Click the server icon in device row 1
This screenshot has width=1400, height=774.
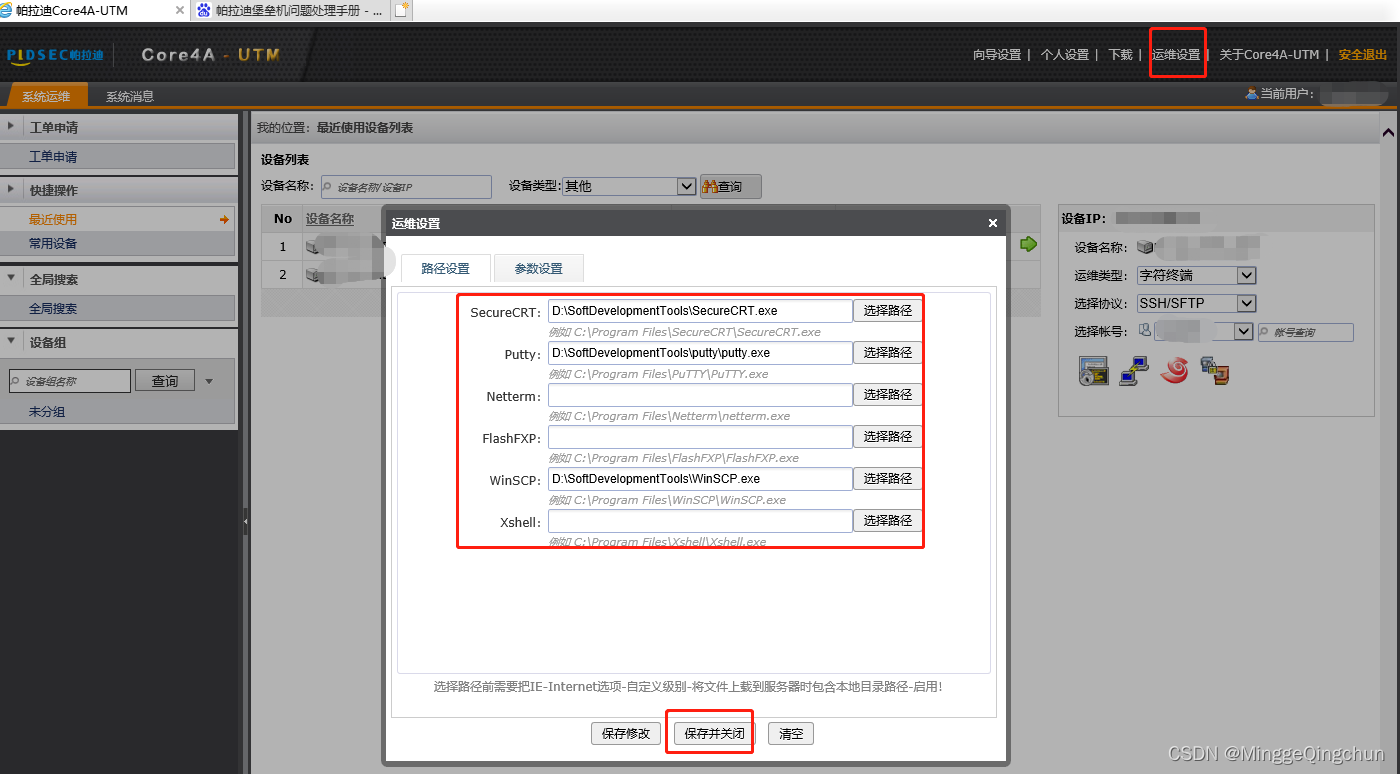[x=313, y=245]
